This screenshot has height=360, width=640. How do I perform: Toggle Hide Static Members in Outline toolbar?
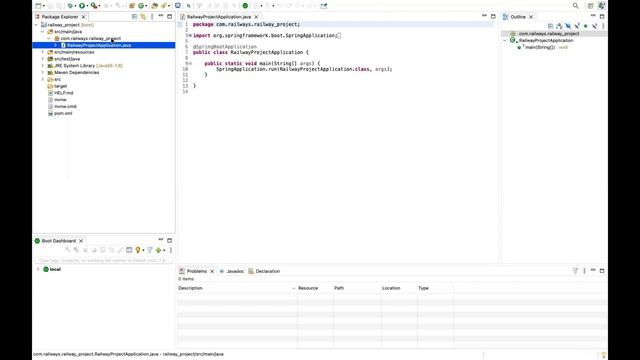pos(577,26)
